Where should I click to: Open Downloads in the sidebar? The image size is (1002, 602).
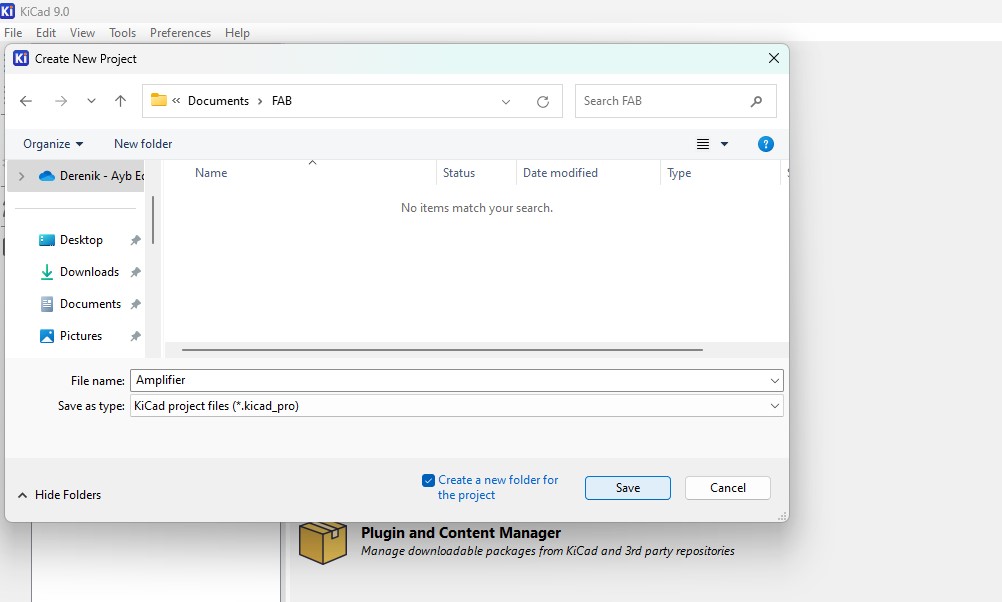point(79,272)
